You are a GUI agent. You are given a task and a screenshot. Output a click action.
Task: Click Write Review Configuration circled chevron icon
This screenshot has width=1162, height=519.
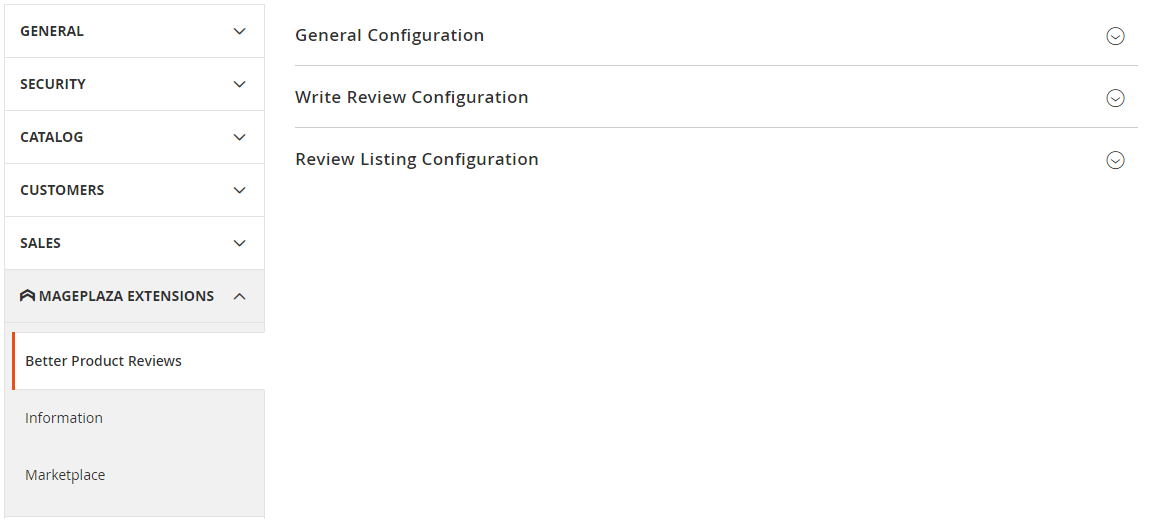[1115, 98]
